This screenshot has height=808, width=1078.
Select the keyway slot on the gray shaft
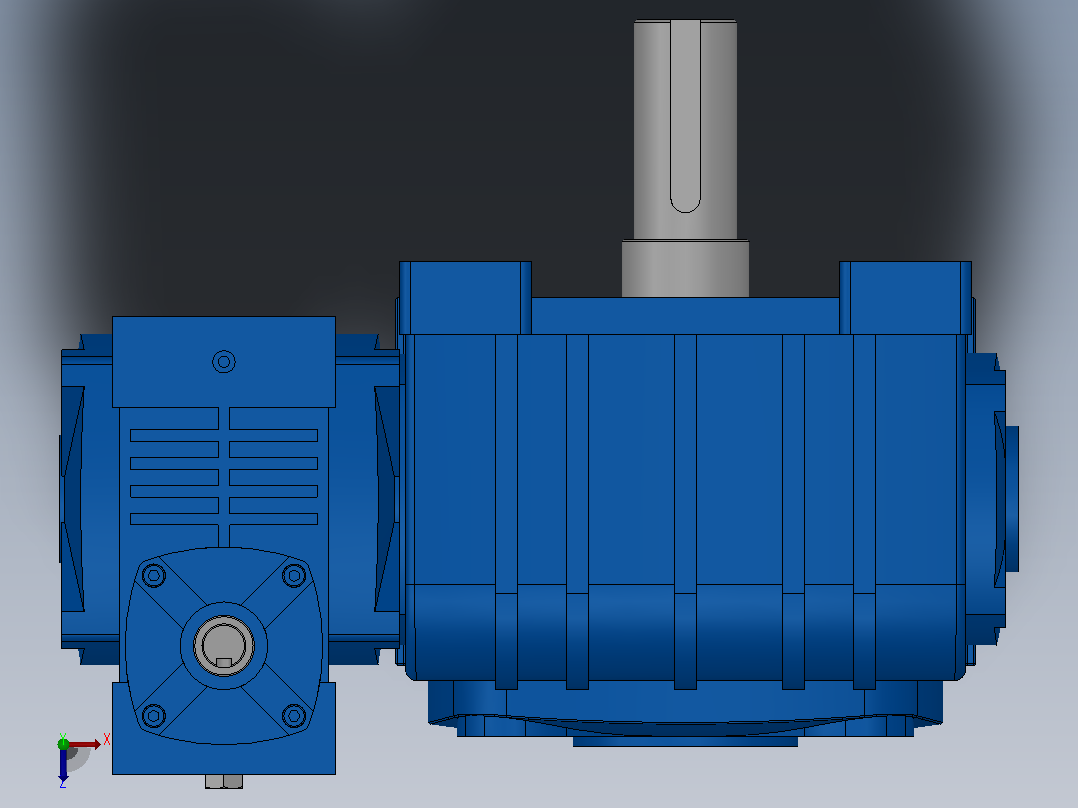point(685,116)
